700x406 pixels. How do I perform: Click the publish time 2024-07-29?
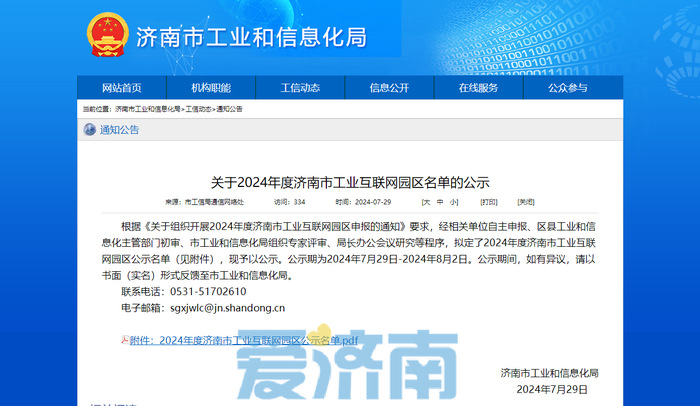click(x=373, y=202)
